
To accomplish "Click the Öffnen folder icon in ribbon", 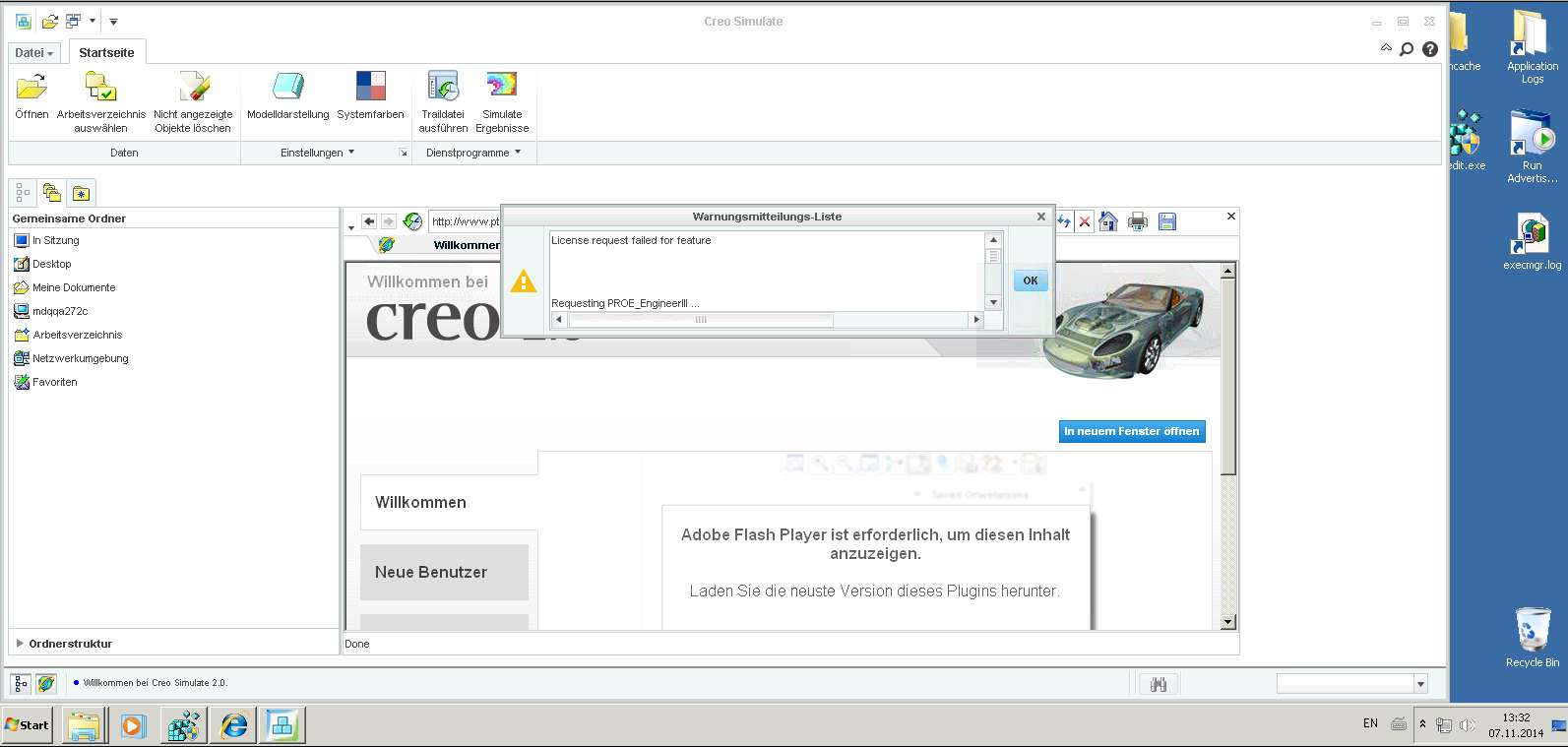I will tap(31, 94).
